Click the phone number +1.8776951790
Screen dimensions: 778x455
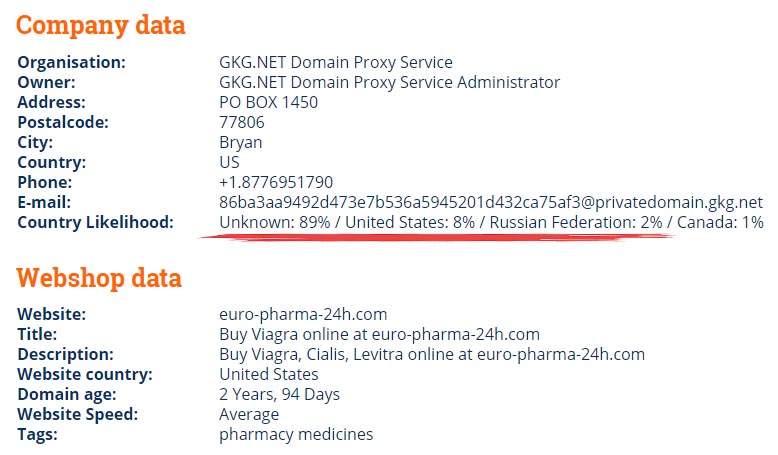276,182
